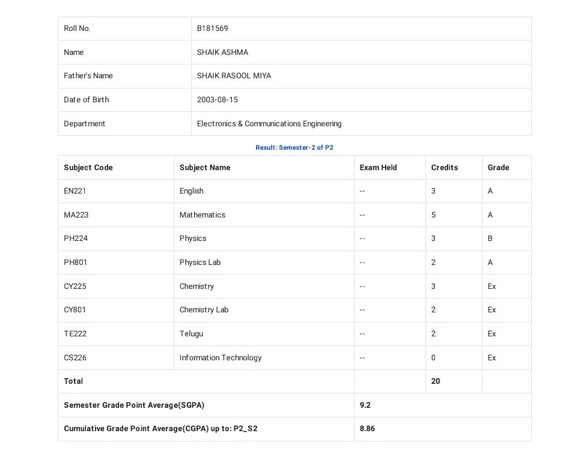Viewport: 588px width, 455px height.
Task: Click the Result: Semester-2 of P2 heading
Action: pos(294,148)
